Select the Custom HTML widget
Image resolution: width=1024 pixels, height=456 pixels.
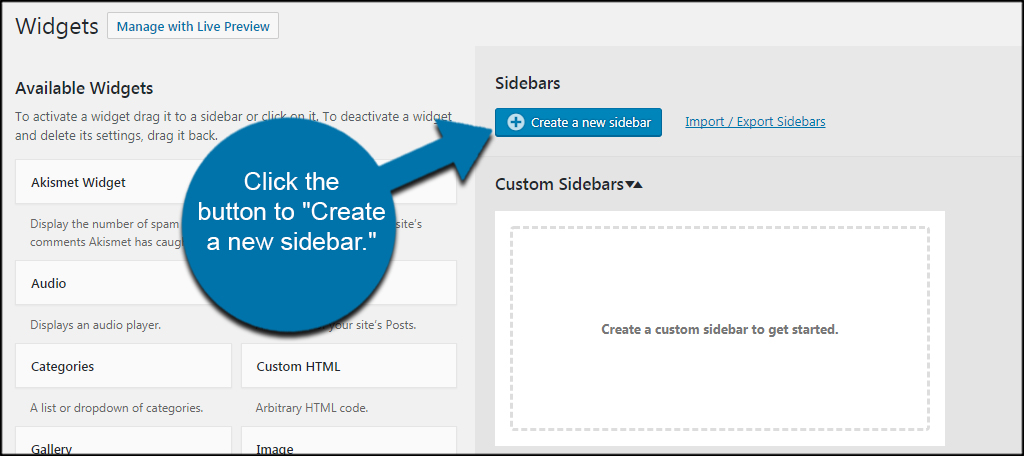[349, 366]
